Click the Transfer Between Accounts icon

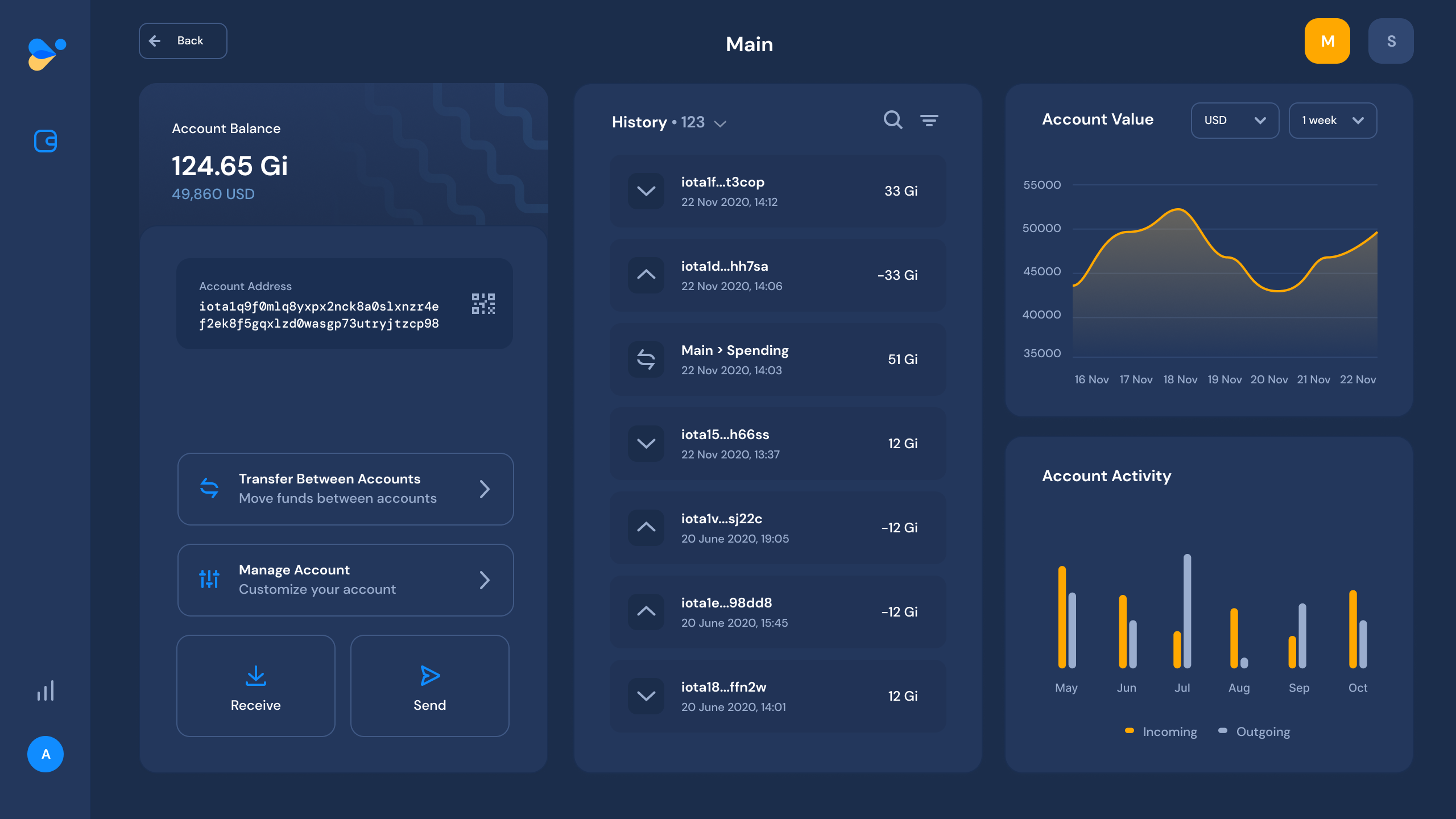208,488
